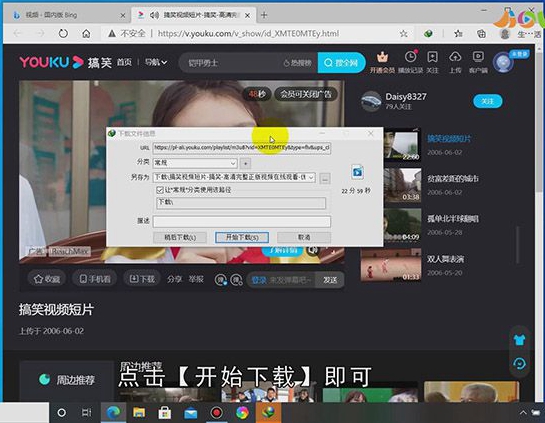Screen dimensions: 545x423
Task: Click the 开始下载 button in the dialog
Action: pos(242,237)
